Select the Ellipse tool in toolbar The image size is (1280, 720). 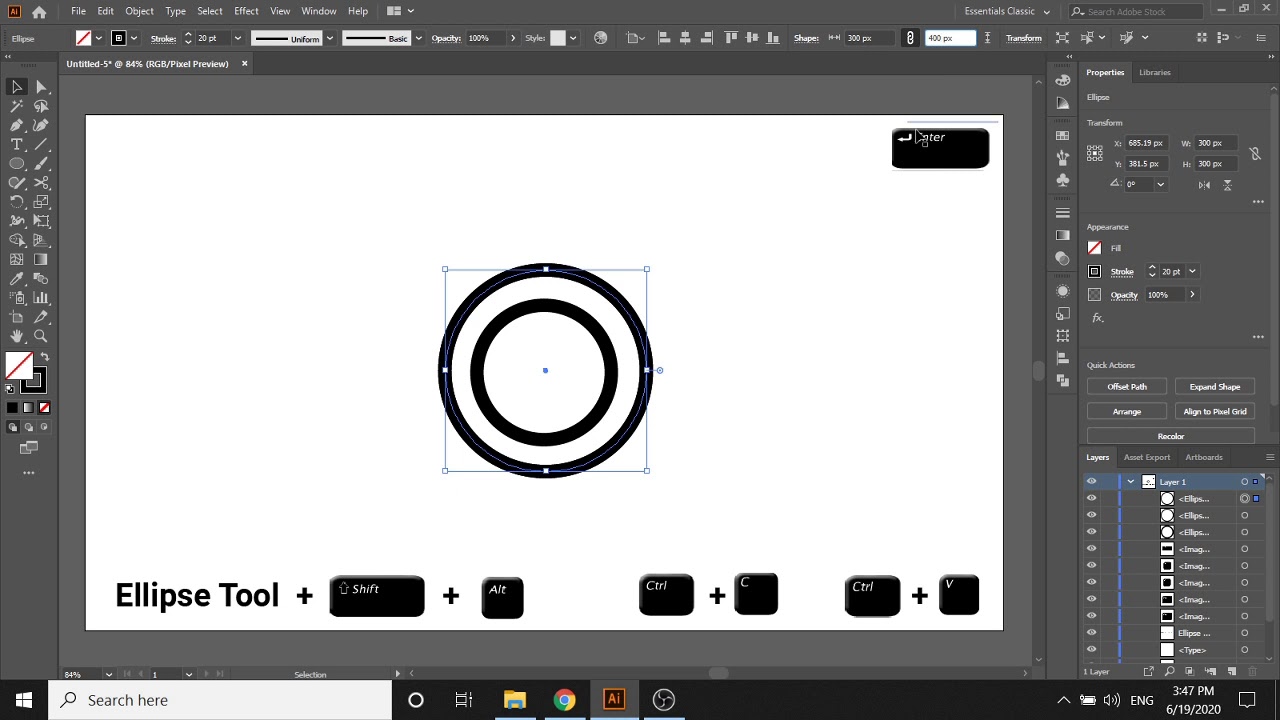click(x=17, y=163)
